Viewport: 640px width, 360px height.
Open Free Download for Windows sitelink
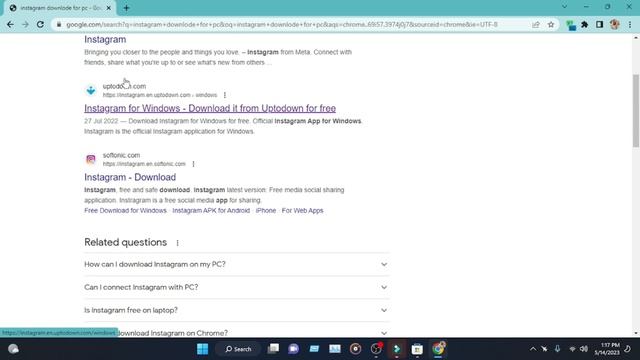[125, 211]
